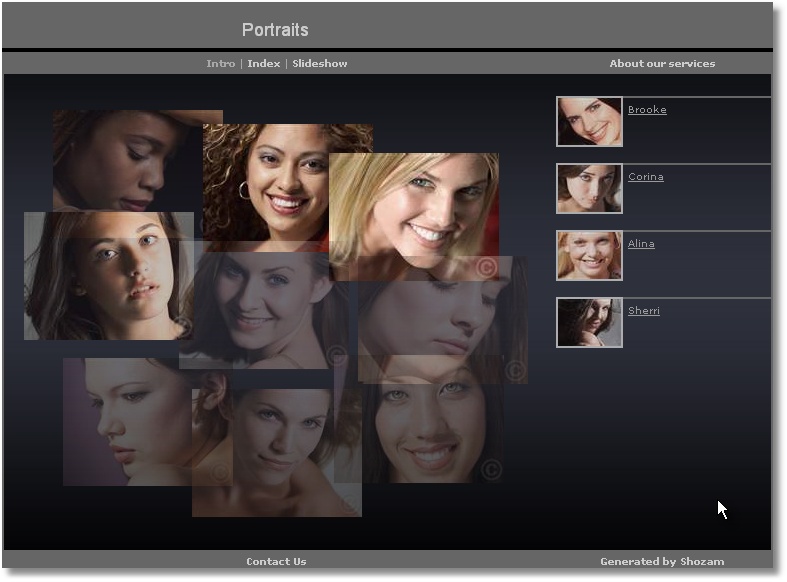Open Sherri's thumbnail portrait
The width and height of the screenshot is (787, 582).
point(589,323)
